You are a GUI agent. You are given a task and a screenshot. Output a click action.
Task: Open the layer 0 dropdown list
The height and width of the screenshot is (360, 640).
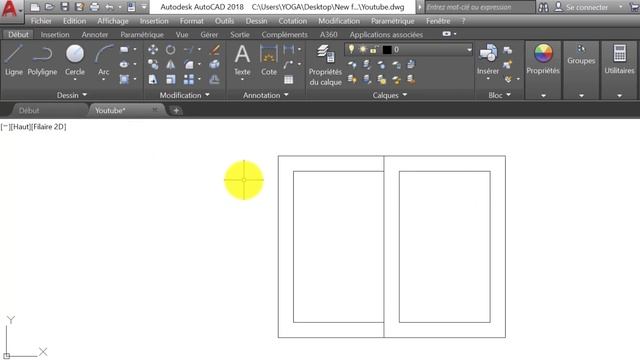[x=469, y=50]
